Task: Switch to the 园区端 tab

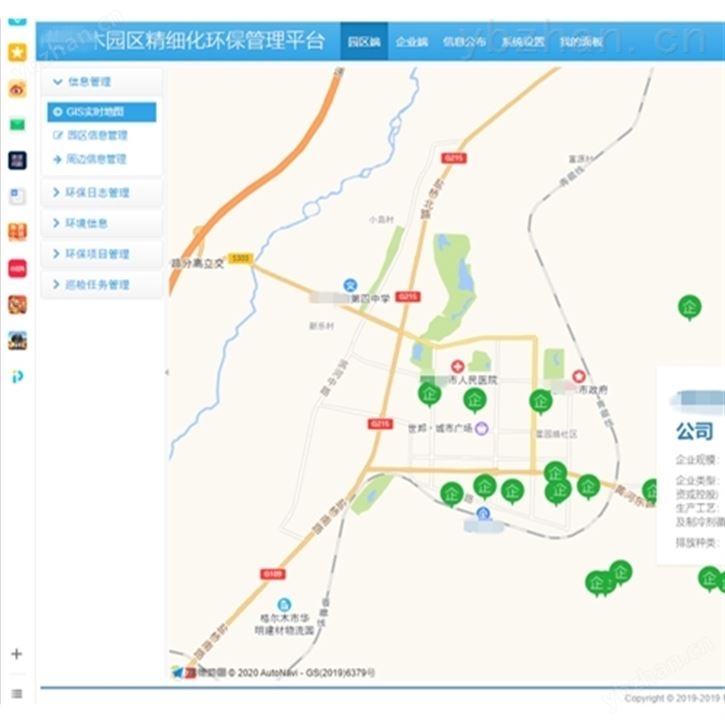Action: (x=364, y=42)
